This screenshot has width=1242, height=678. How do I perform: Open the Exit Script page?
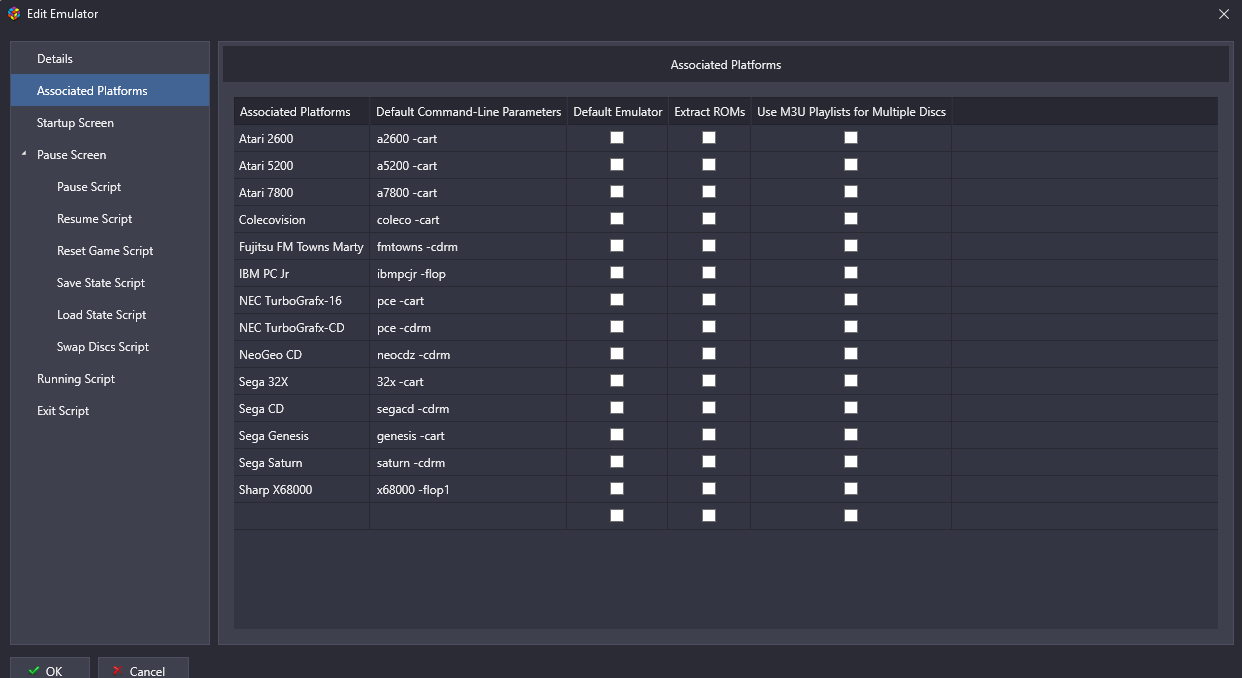pyautogui.click(x=110, y=411)
